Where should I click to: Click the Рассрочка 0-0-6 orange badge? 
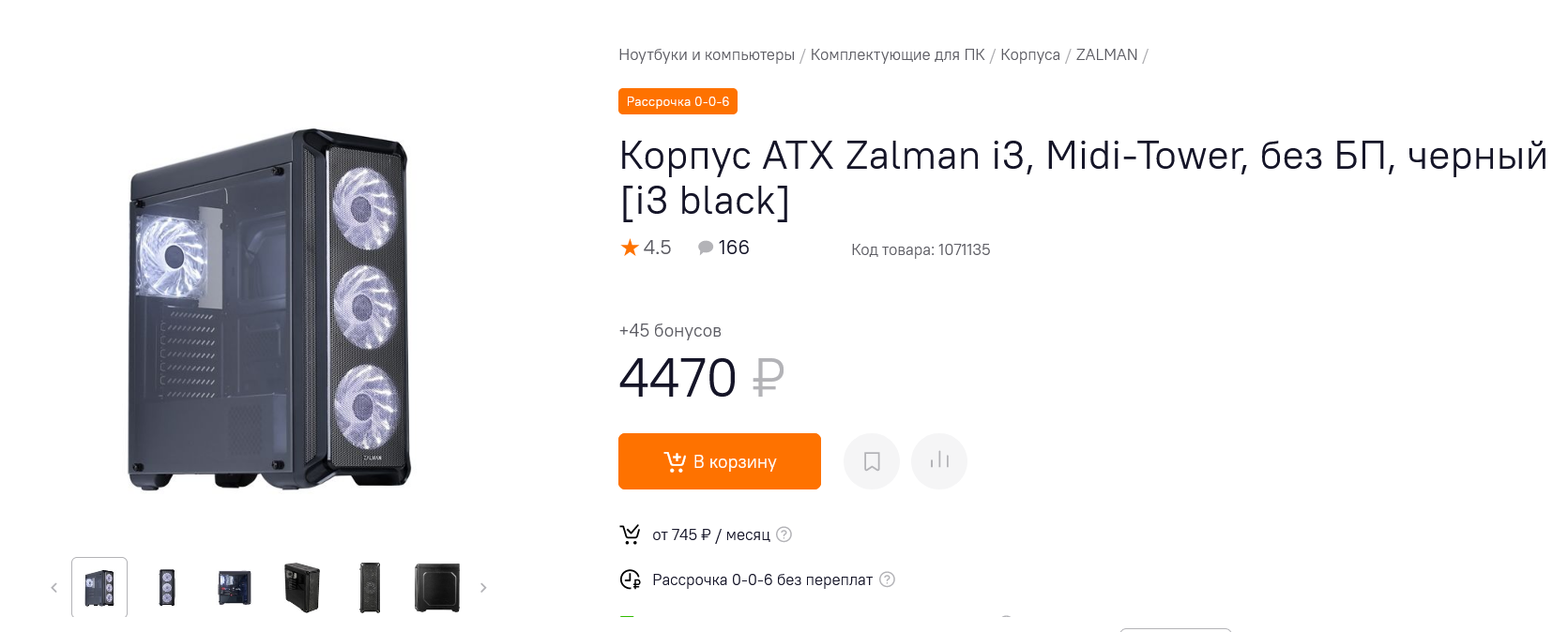point(677,101)
